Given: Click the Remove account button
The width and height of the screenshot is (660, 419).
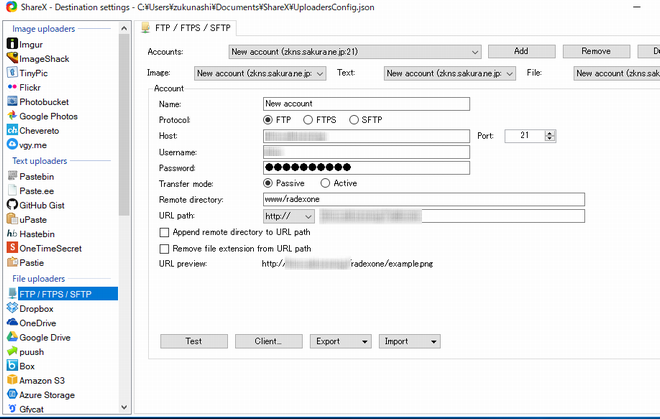Looking at the screenshot, I should click(596, 51).
